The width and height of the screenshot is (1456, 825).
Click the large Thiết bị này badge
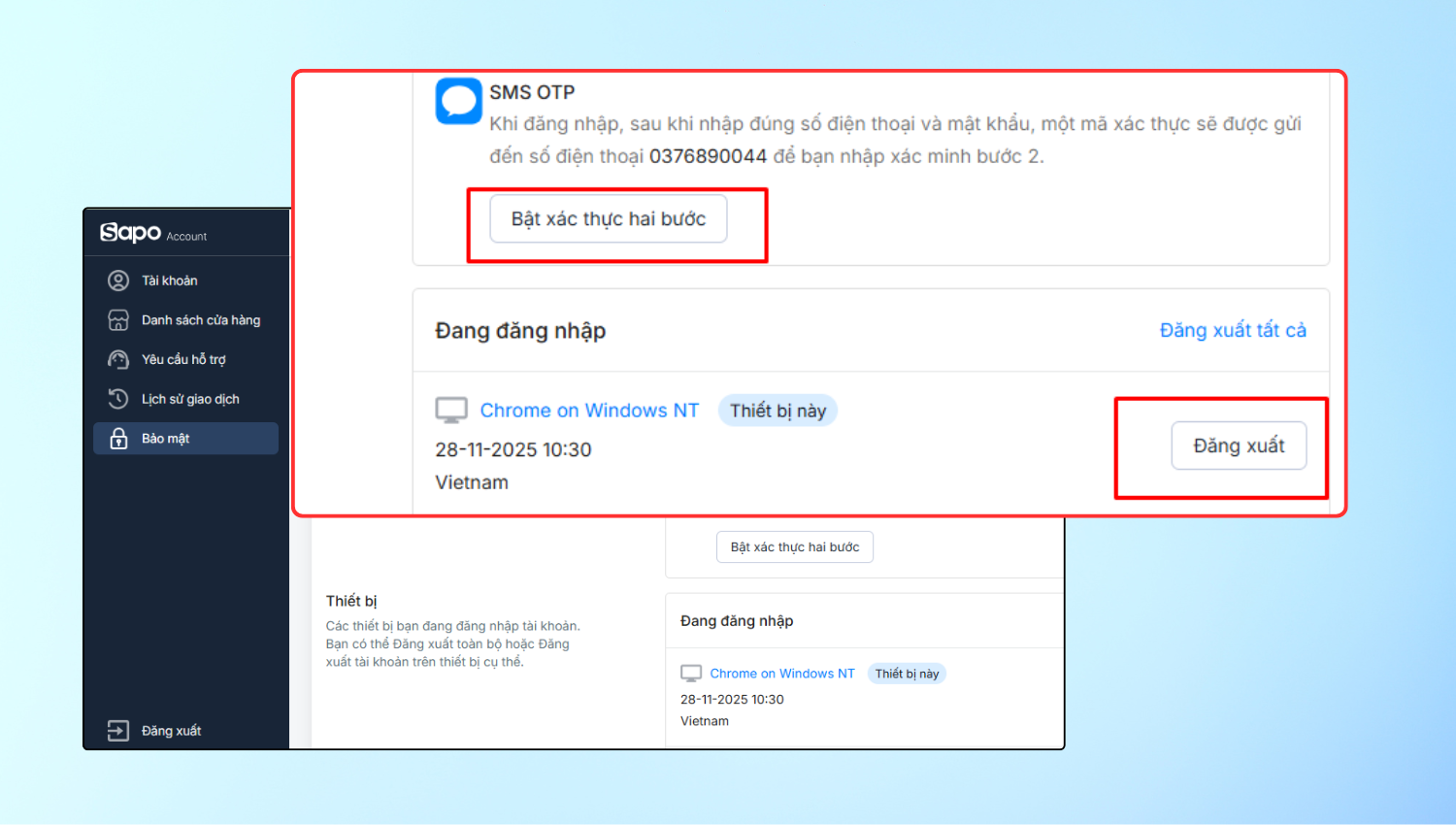pyautogui.click(x=778, y=411)
